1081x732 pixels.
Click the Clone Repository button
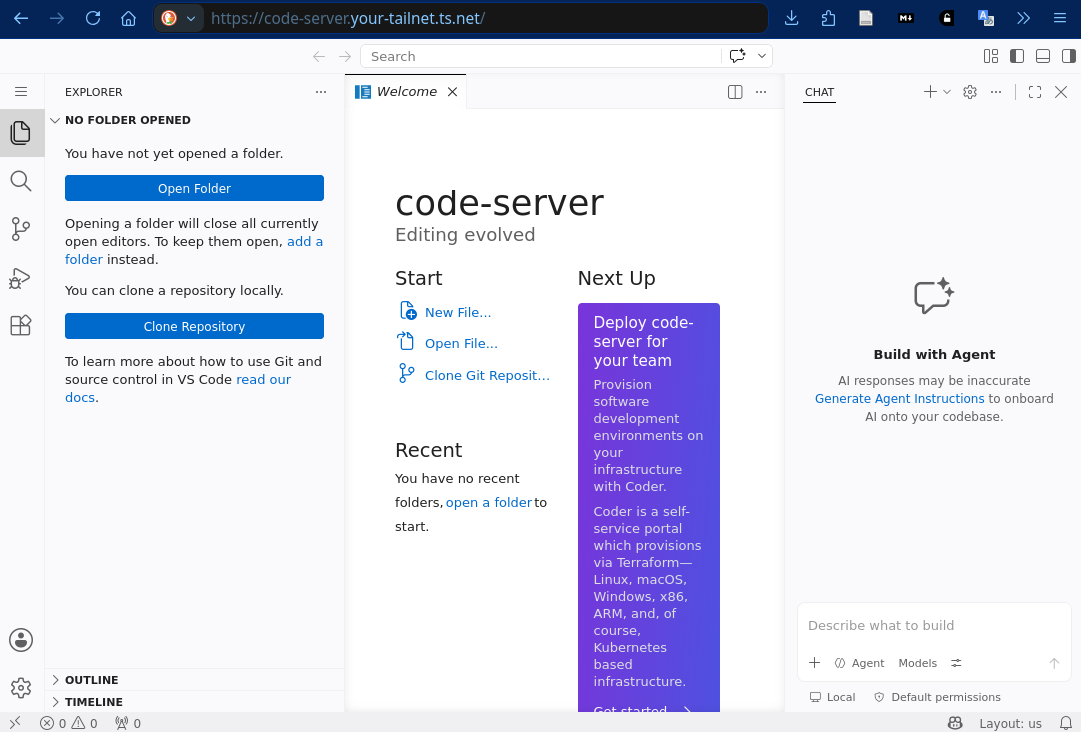tap(194, 326)
